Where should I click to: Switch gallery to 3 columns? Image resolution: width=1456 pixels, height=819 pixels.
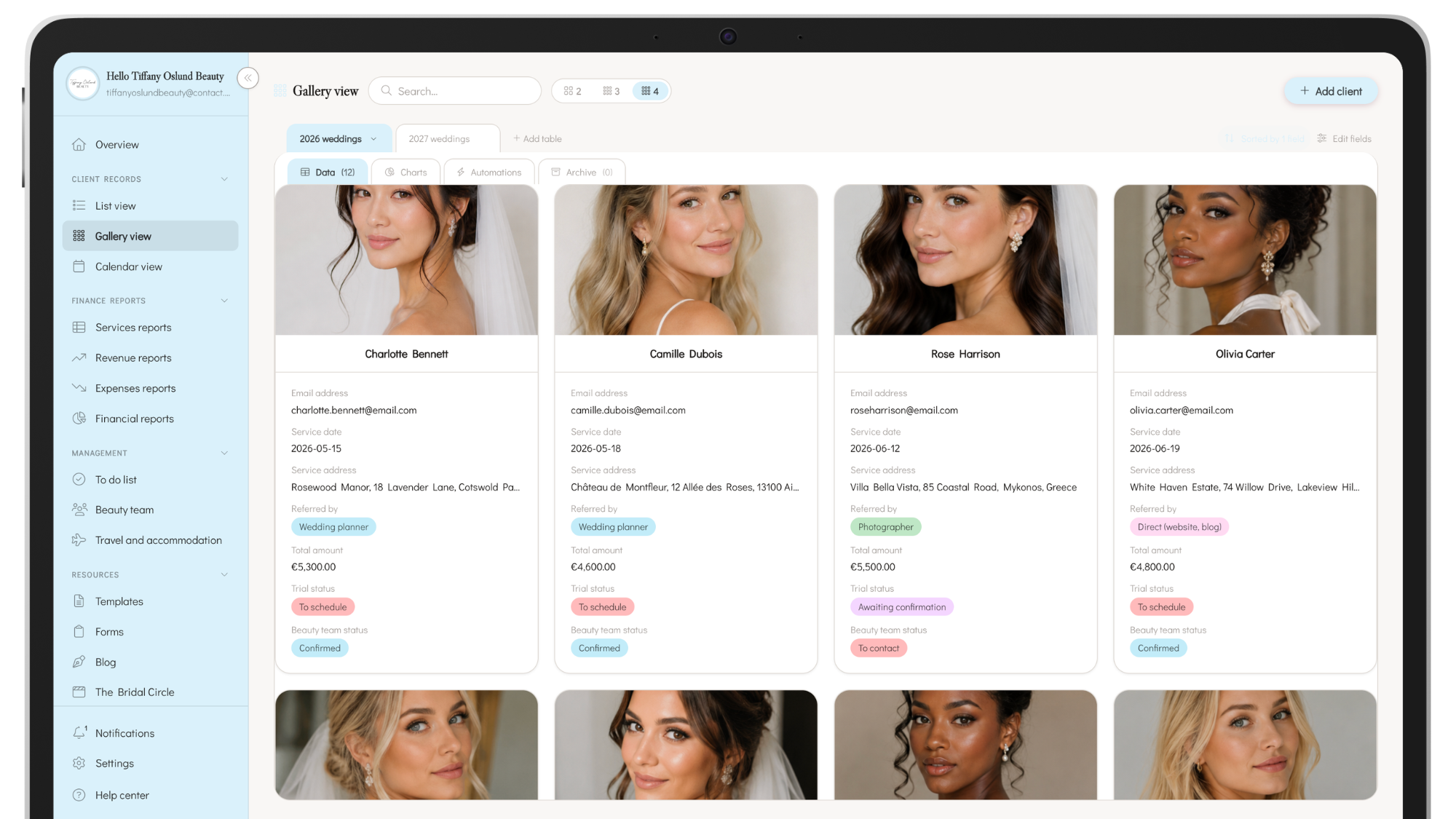tap(612, 91)
